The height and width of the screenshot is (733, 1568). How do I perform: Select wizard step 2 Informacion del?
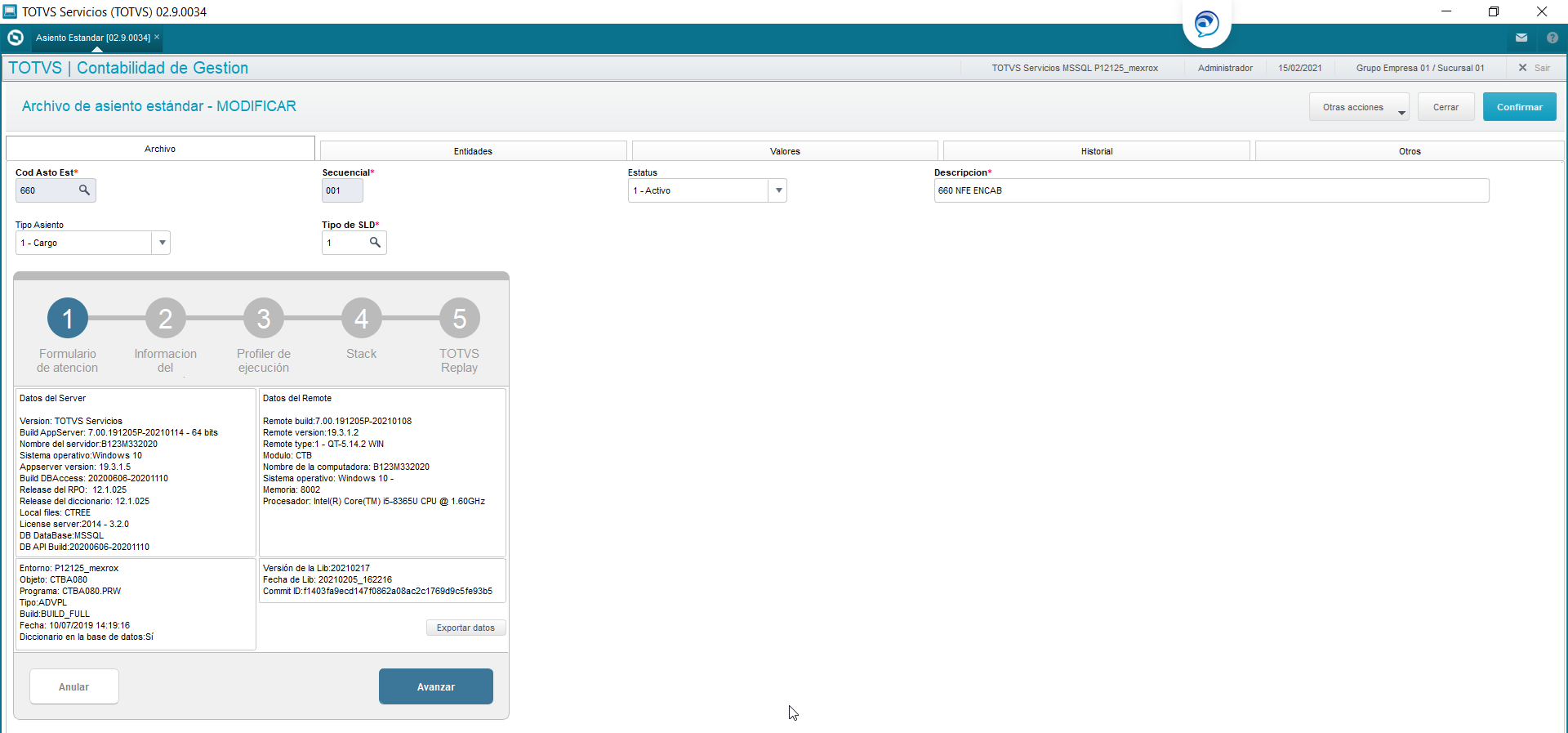pos(166,318)
